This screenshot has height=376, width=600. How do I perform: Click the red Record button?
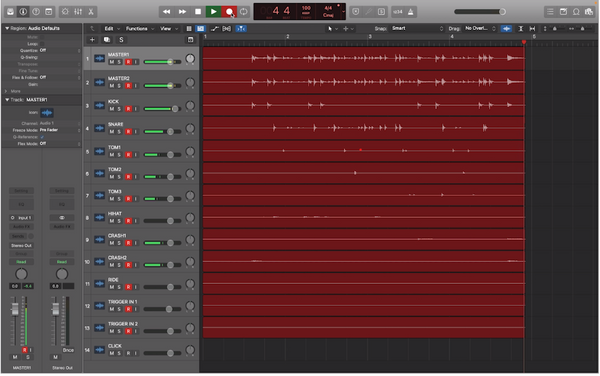[229, 12]
